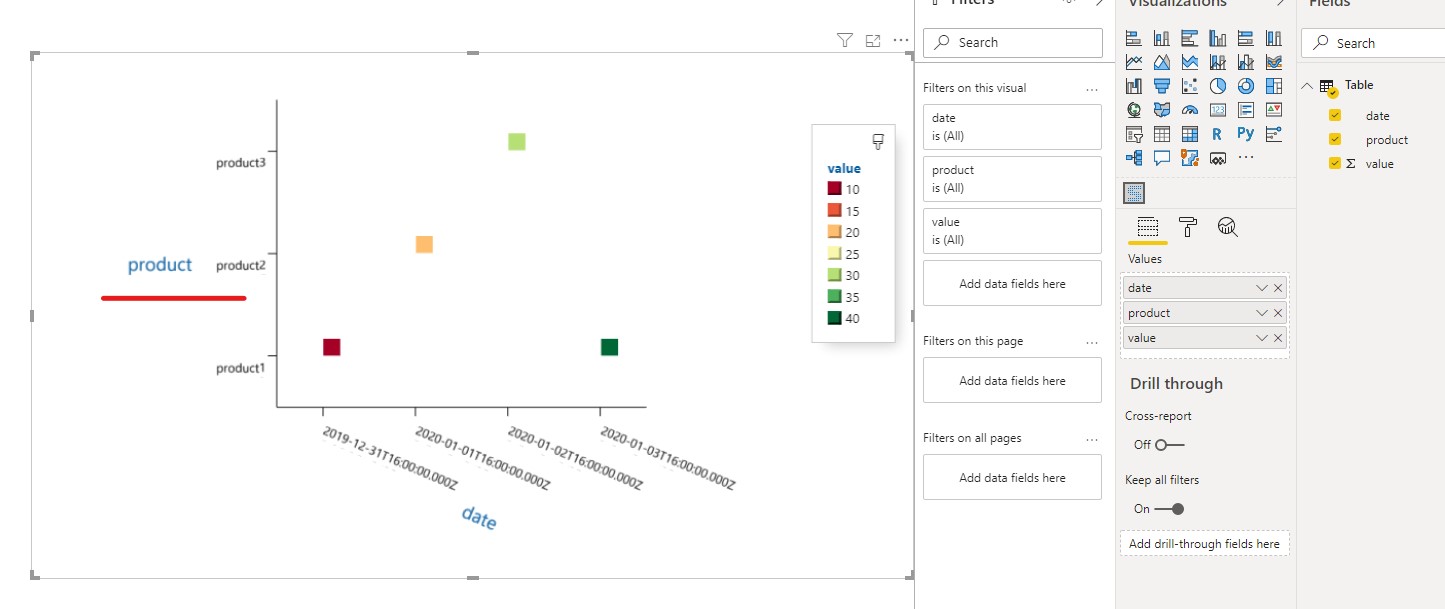
Task: Open the date filter card
Action: click(1012, 127)
